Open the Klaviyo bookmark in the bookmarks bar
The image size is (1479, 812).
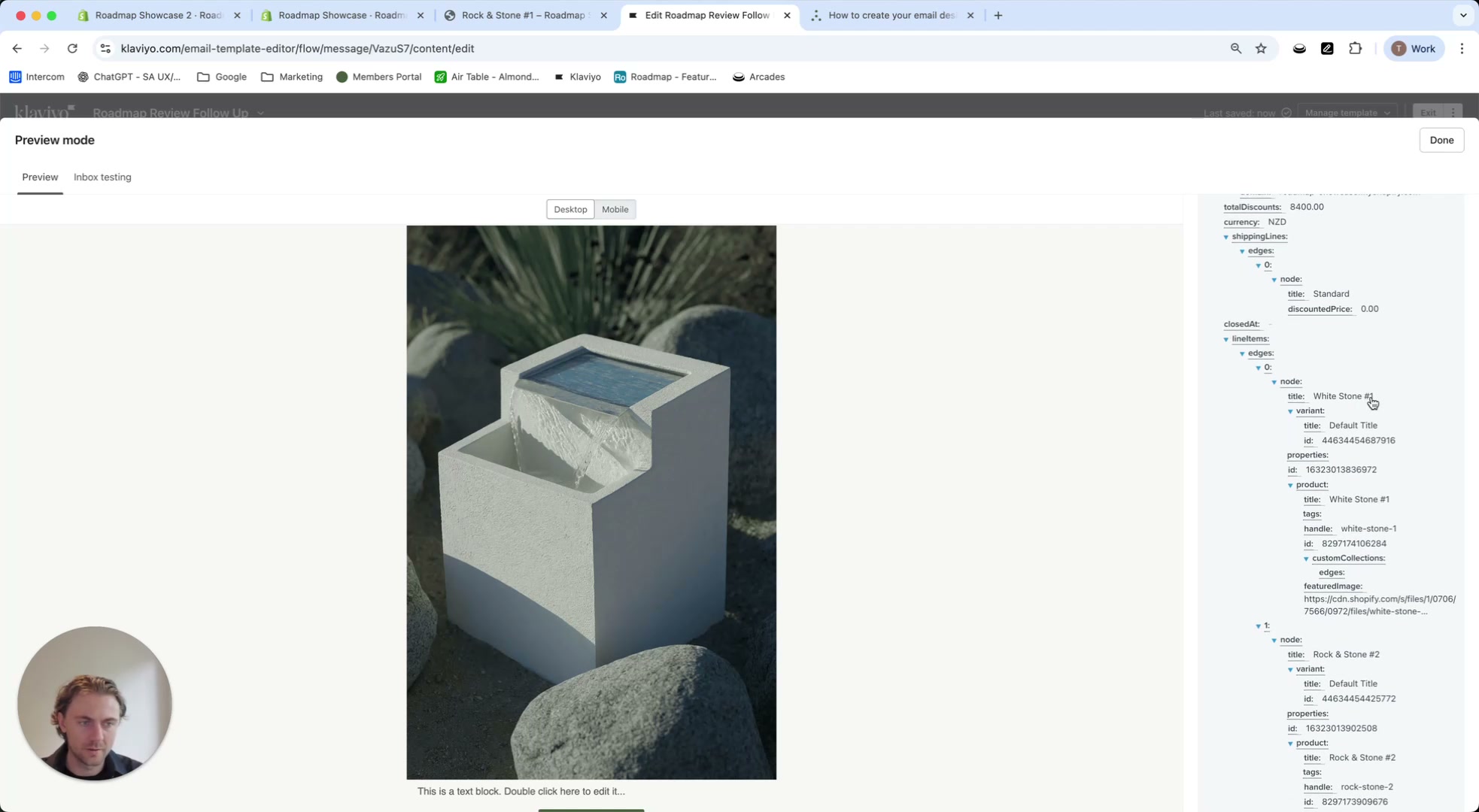[577, 77]
